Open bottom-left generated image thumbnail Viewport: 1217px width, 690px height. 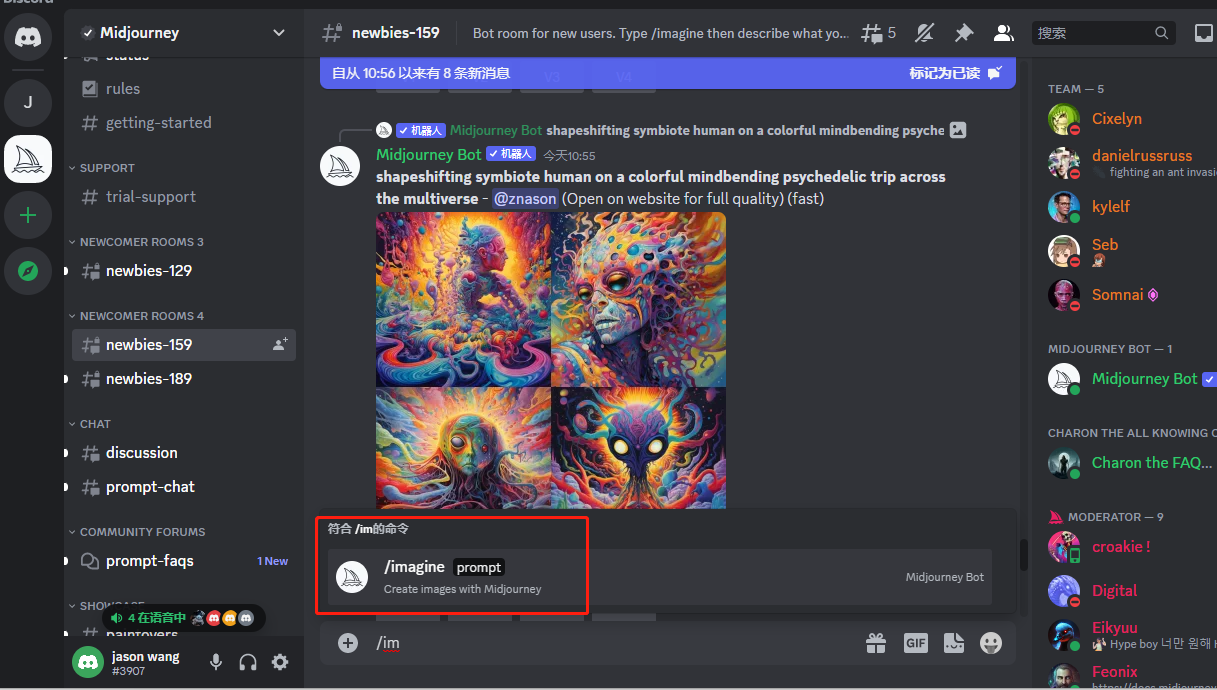coord(463,448)
